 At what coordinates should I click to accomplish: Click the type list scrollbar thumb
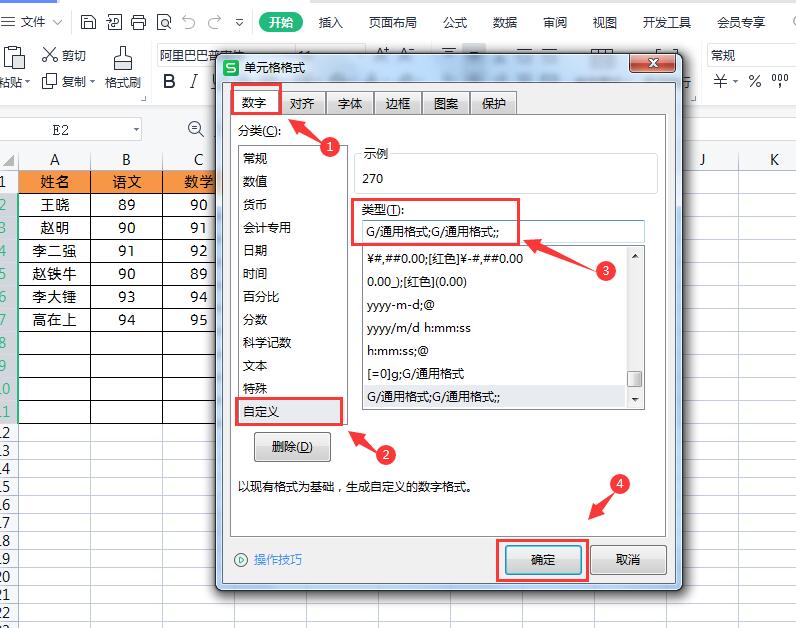[x=635, y=379]
